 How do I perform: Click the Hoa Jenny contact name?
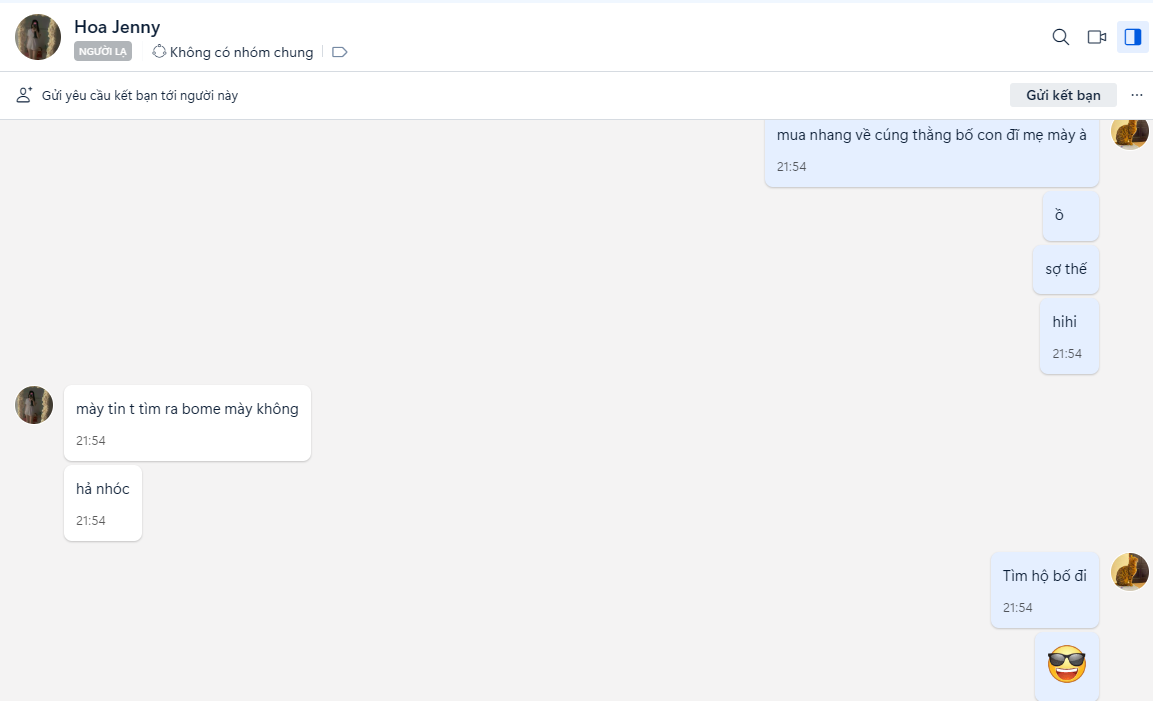pos(117,27)
